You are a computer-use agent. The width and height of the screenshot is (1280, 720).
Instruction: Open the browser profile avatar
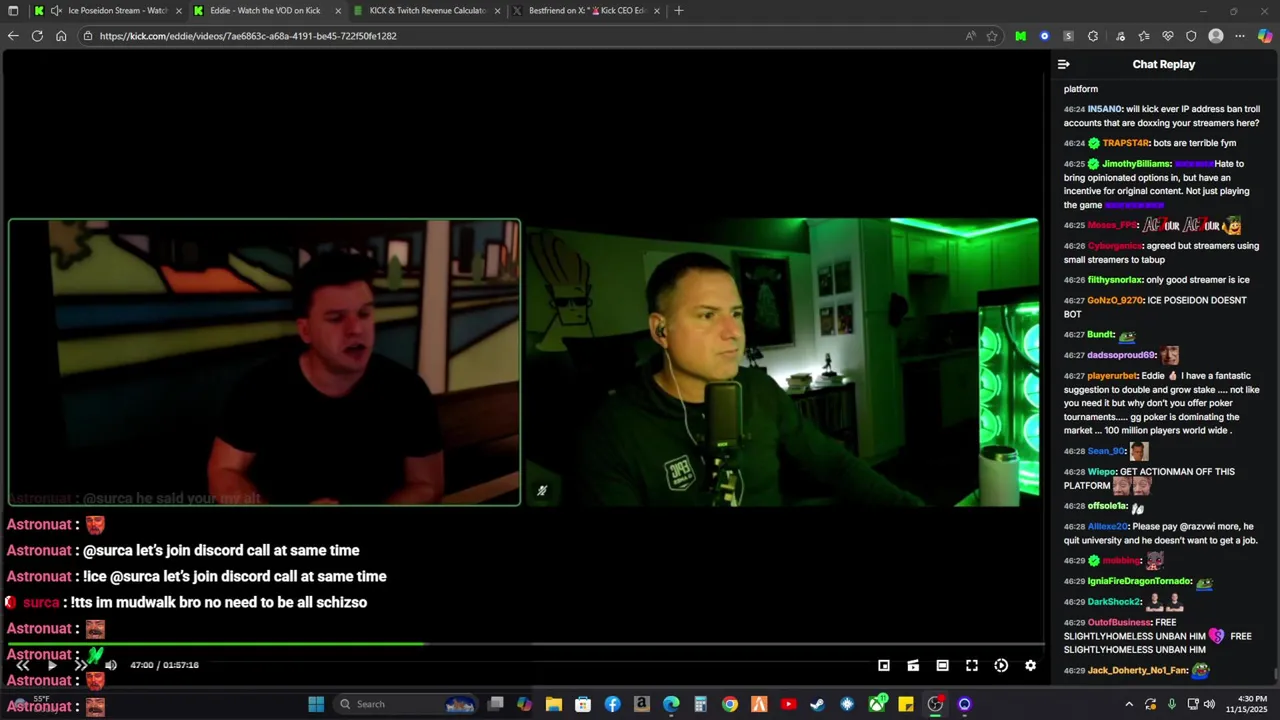pos(1216,36)
